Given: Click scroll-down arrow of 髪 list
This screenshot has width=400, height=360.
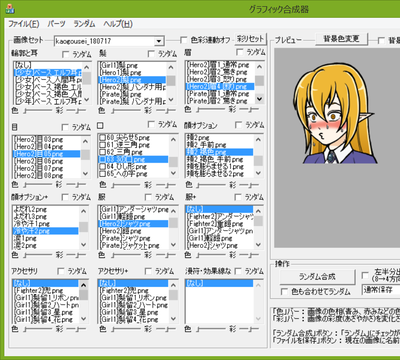Looking at the screenshot, I should point(171,100).
